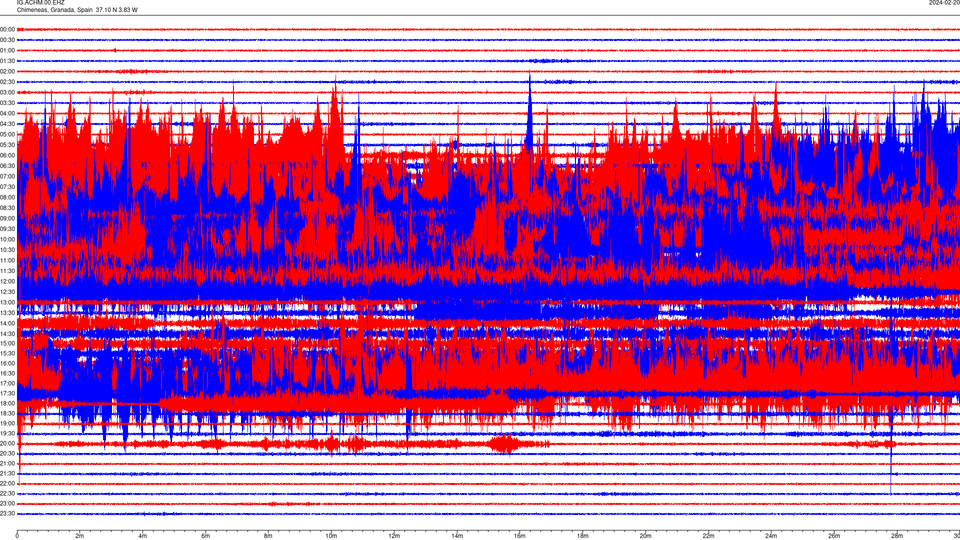Viewport: 960px width, 540px height.
Task: Select the 19:30 trace time label
Action: pos(7,433)
